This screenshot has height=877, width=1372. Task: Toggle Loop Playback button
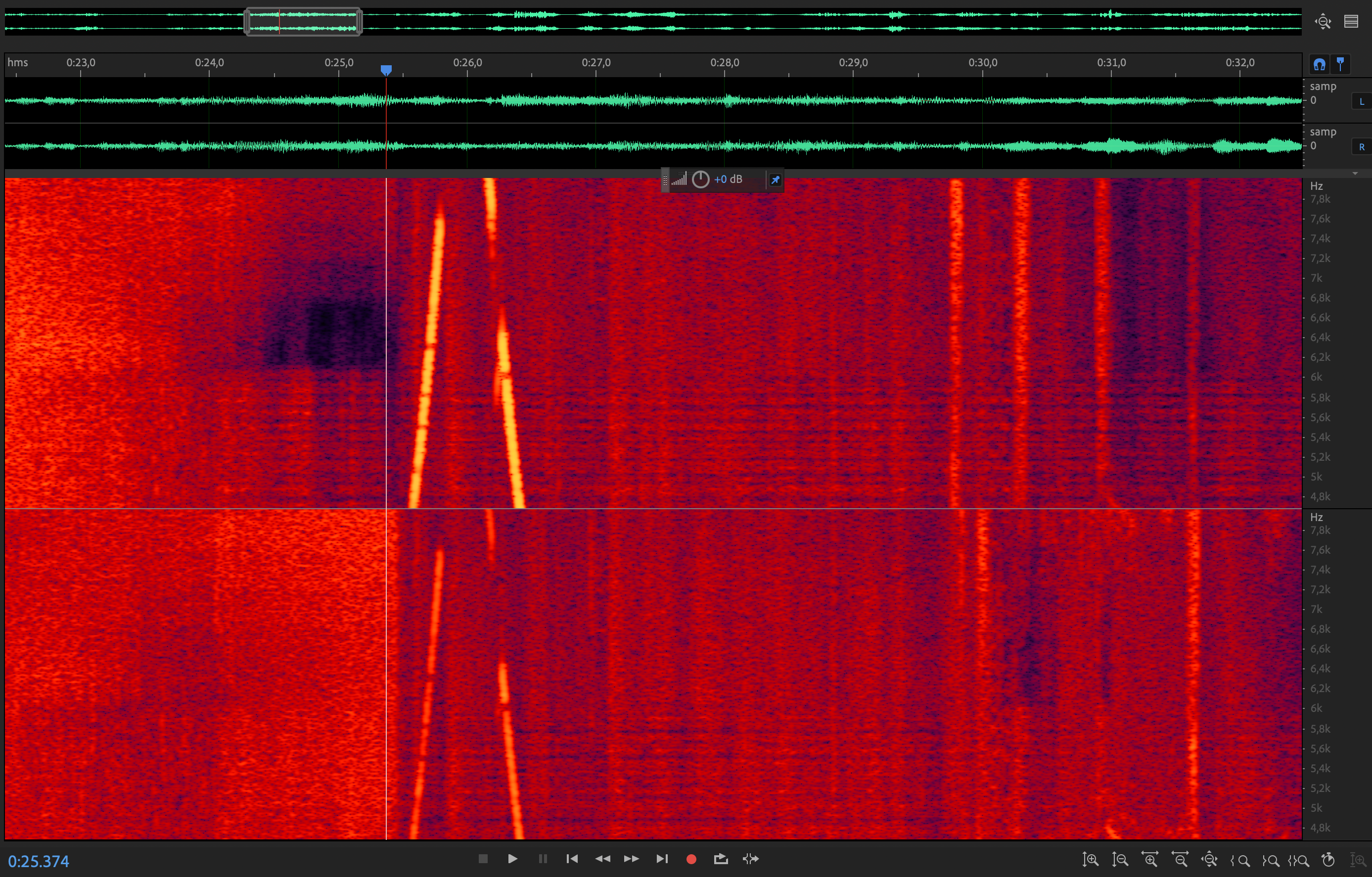click(721, 859)
